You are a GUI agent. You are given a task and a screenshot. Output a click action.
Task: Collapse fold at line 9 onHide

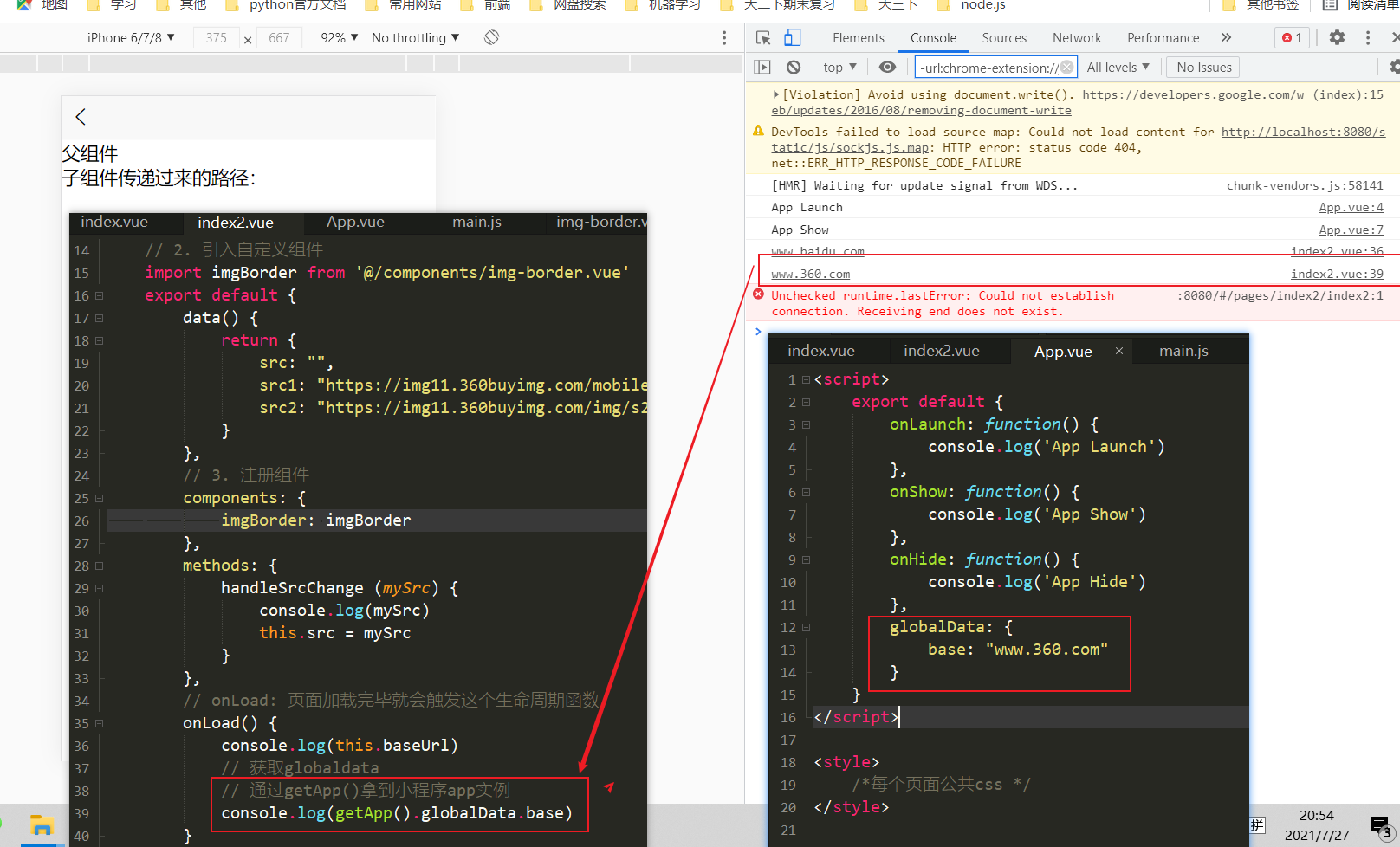(806, 559)
